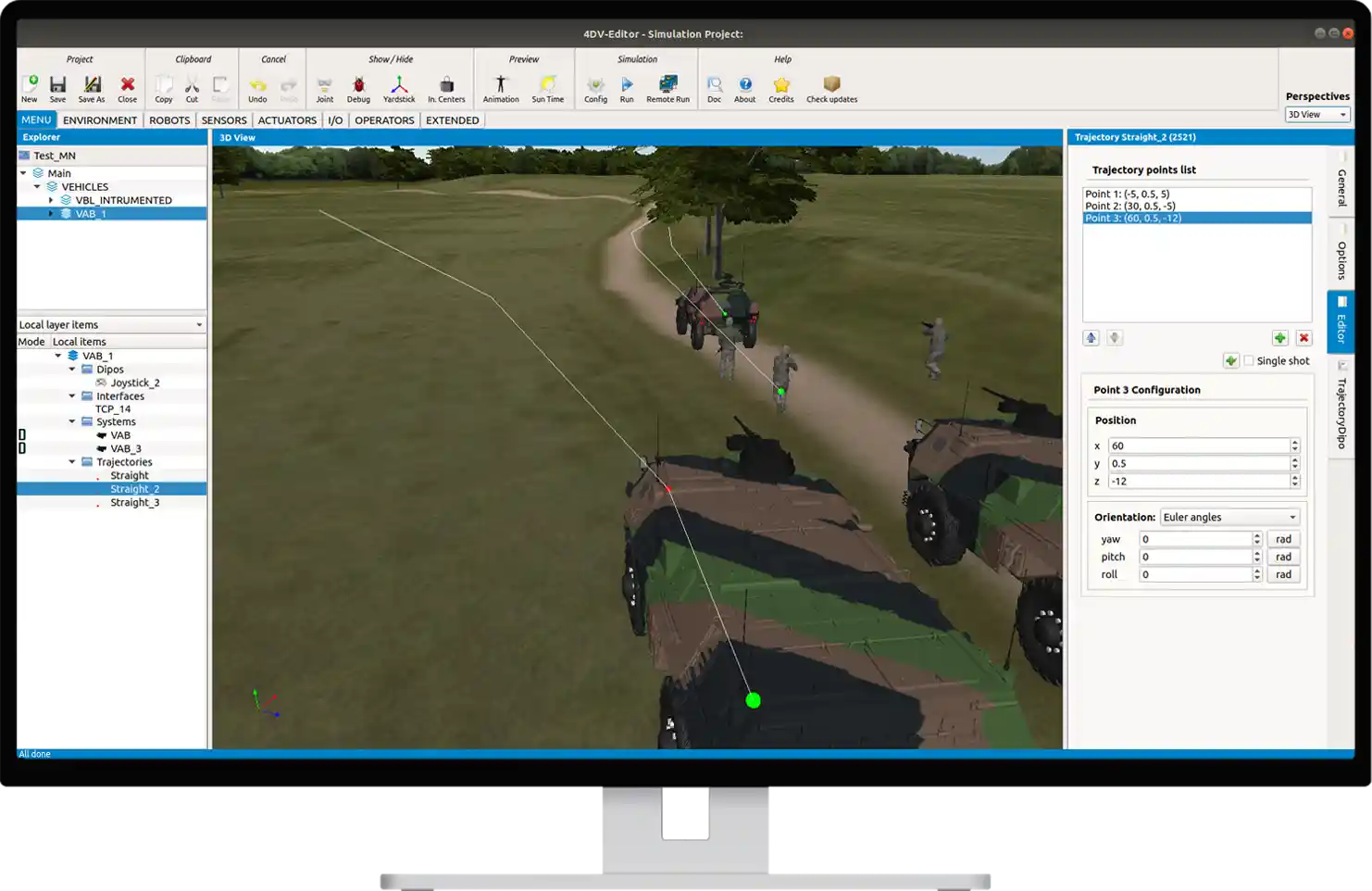The image size is (1372, 891).
Task: Click the Save As toolbar icon
Action: coord(92,84)
